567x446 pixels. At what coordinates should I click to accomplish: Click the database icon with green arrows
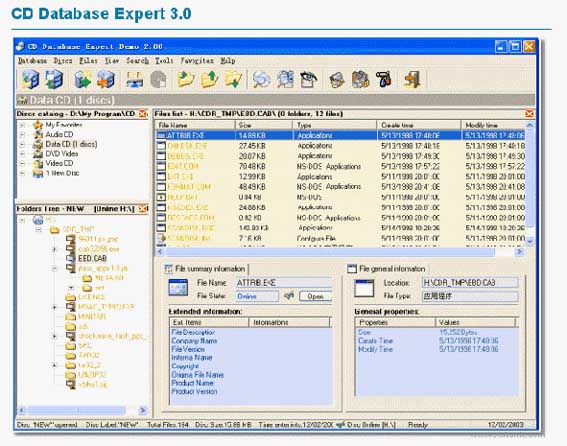[54, 79]
